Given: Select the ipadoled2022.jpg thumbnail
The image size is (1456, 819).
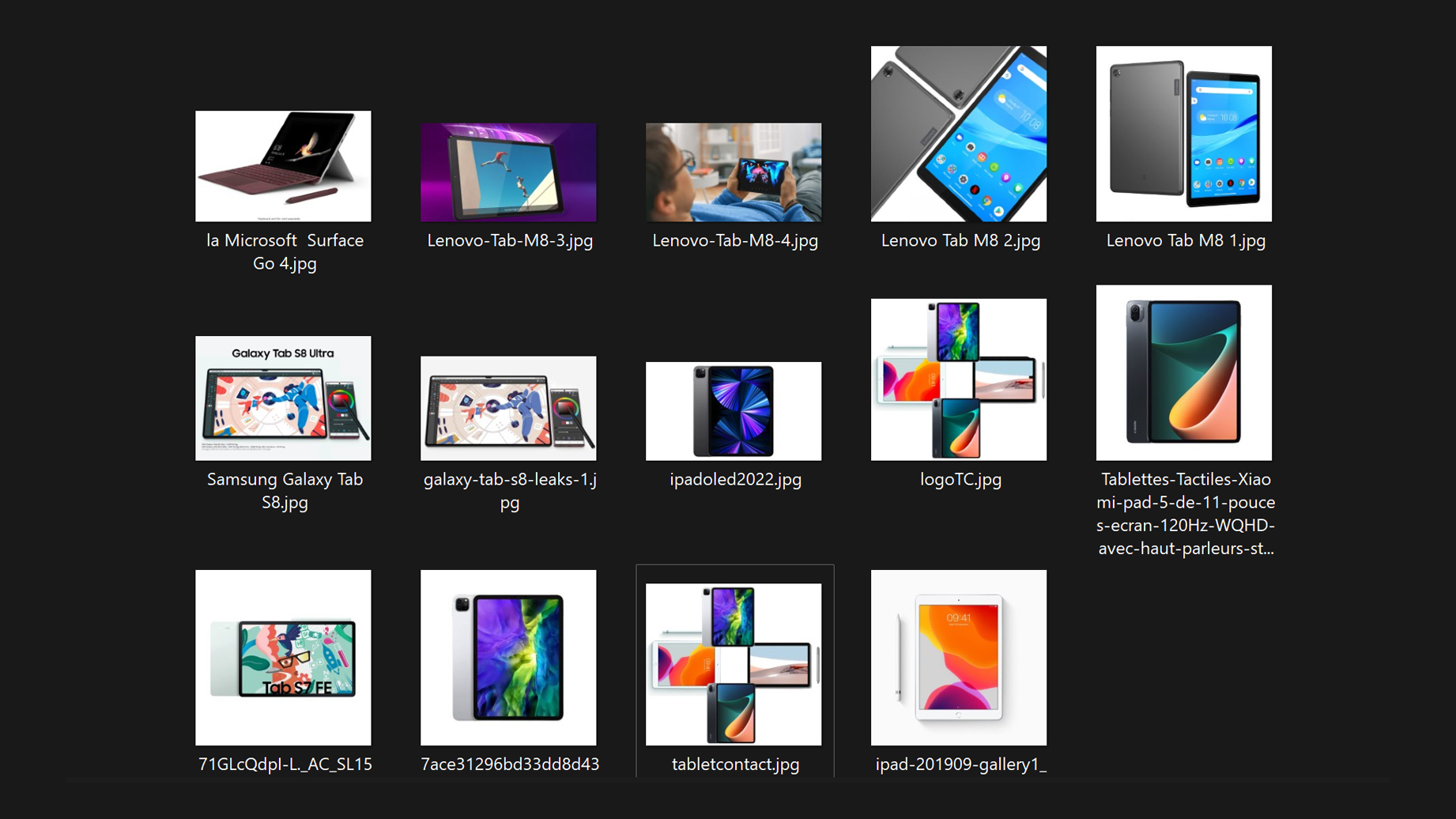Looking at the screenshot, I should [734, 411].
